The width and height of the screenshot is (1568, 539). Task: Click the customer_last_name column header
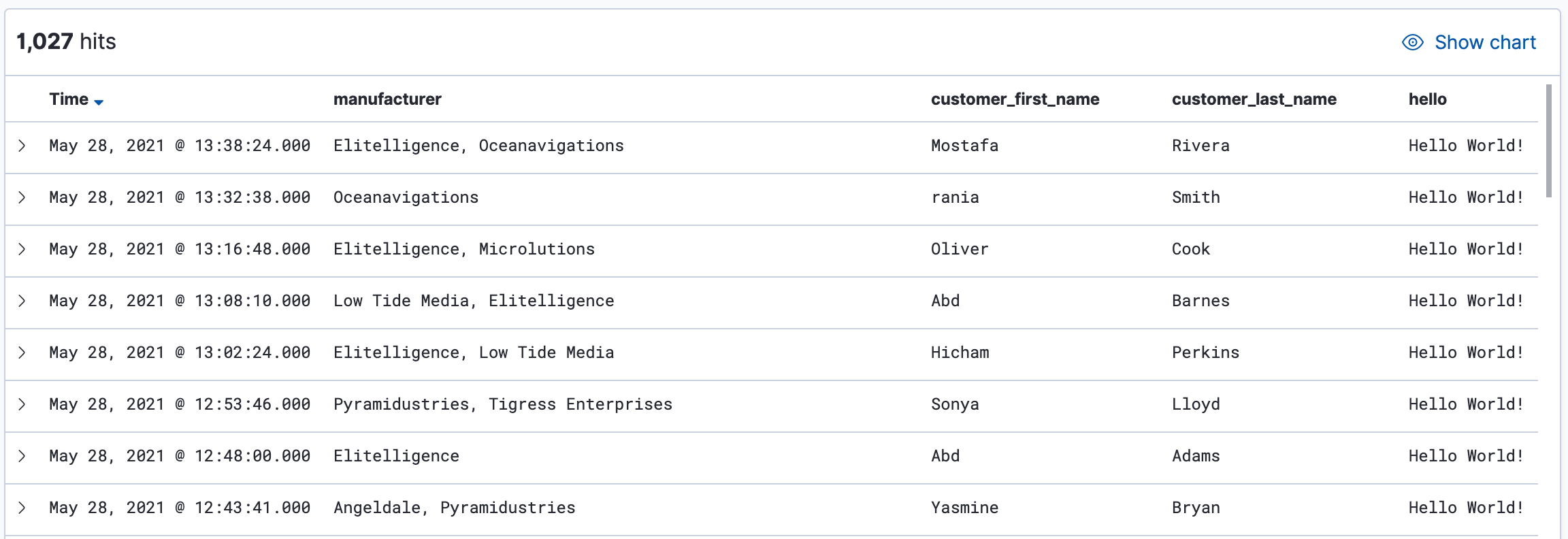(x=1254, y=99)
